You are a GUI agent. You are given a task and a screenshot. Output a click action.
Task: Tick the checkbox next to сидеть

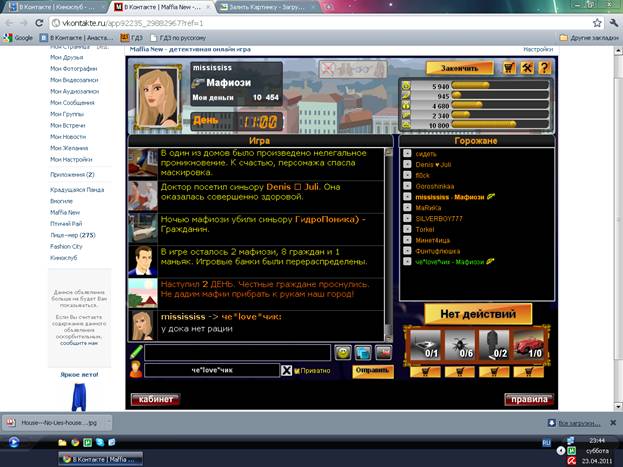coord(407,153)
